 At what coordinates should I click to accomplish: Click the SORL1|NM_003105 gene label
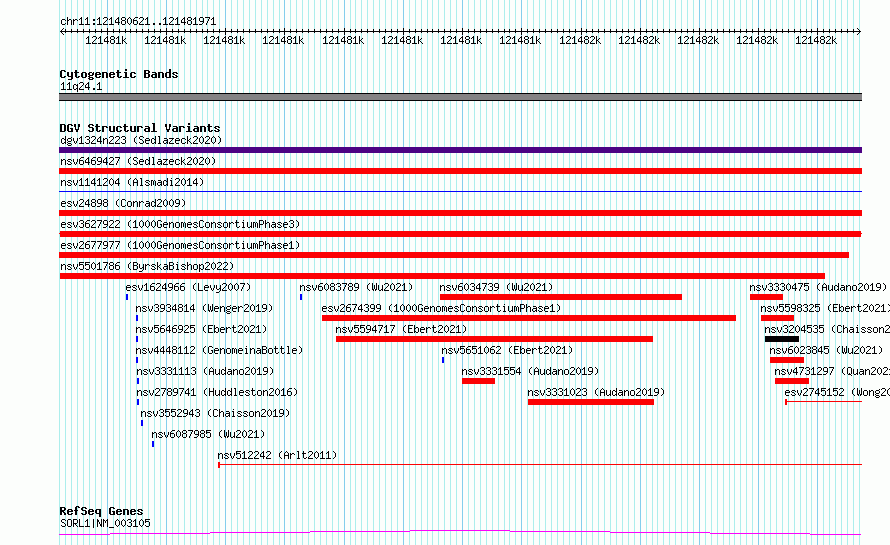pos(105,523)
